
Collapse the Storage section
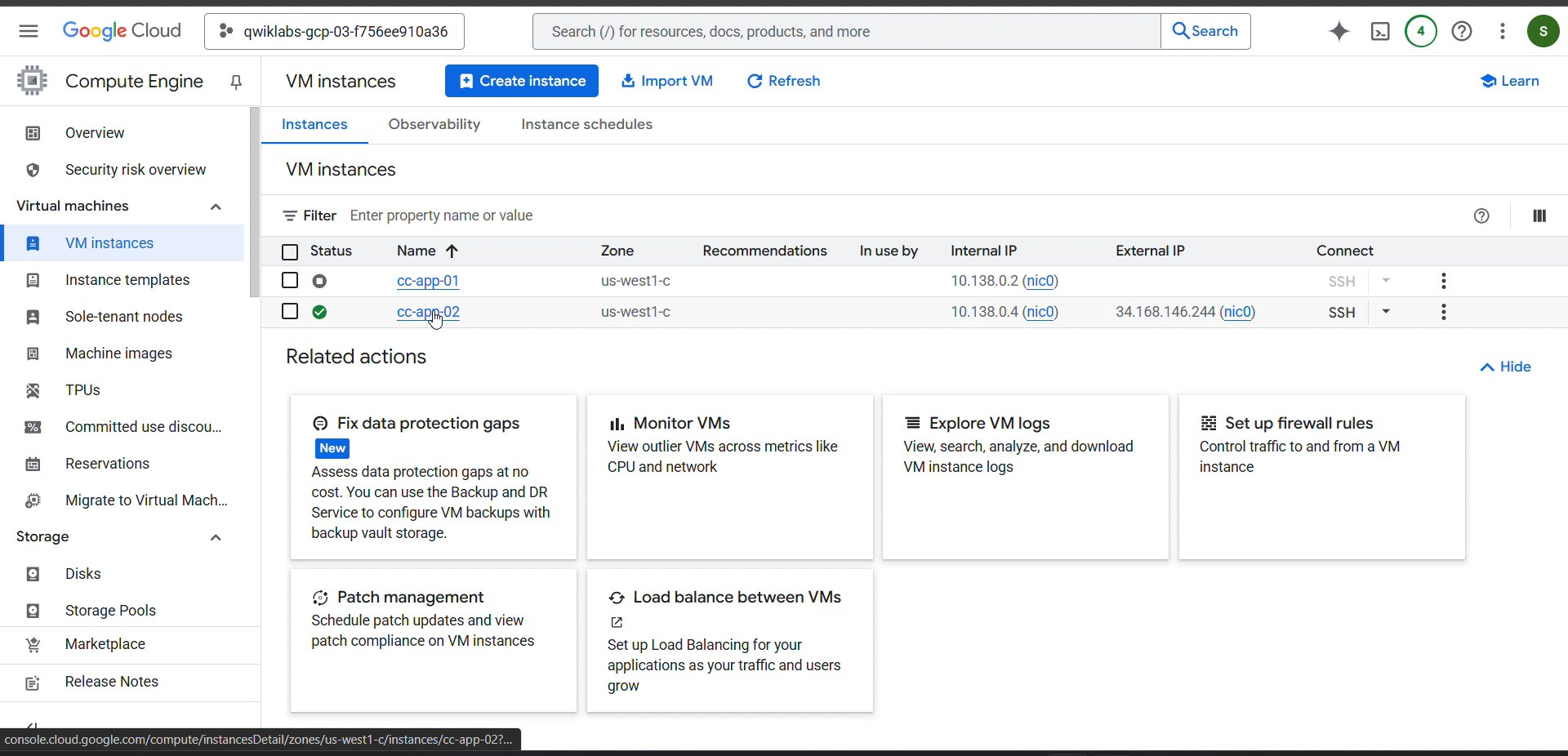[216, 537]
